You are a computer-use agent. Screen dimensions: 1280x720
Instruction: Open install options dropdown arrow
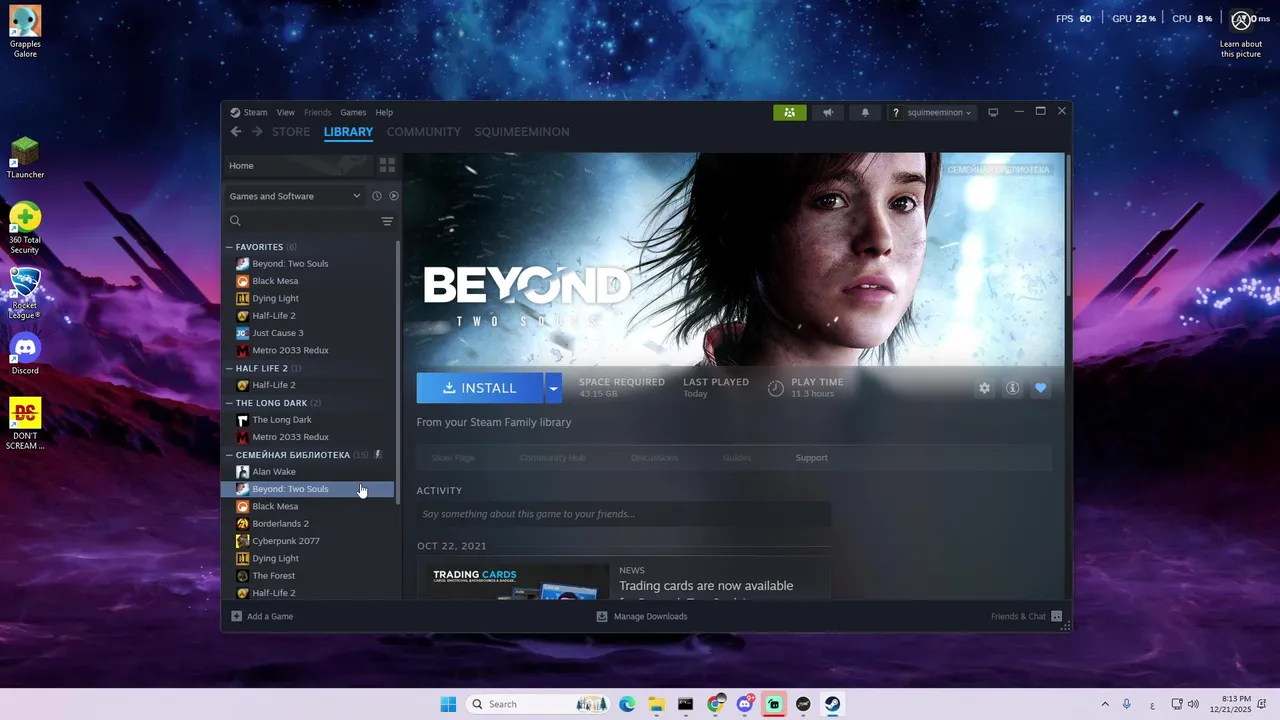click(553, 388)
